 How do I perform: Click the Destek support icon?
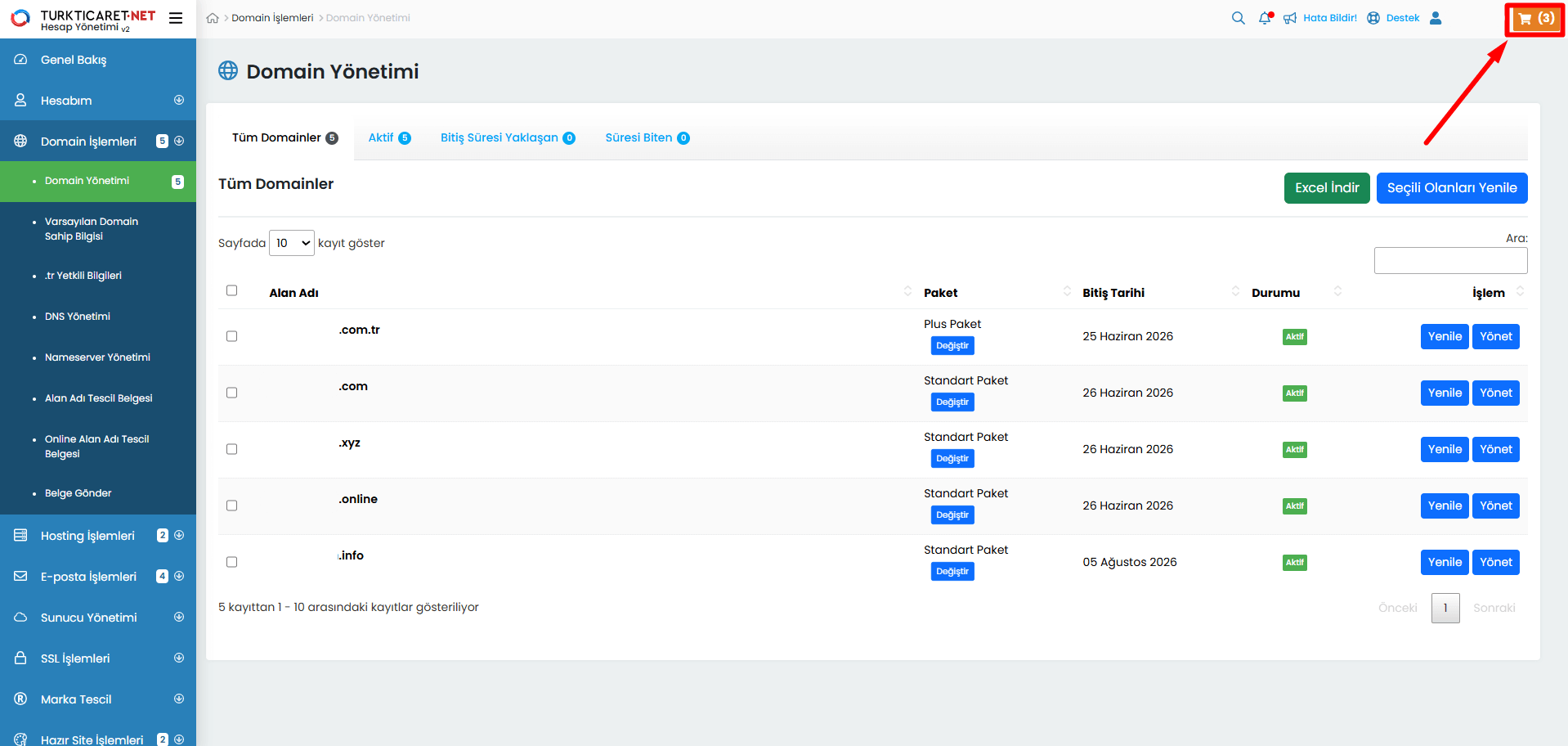click(1373, 18)
